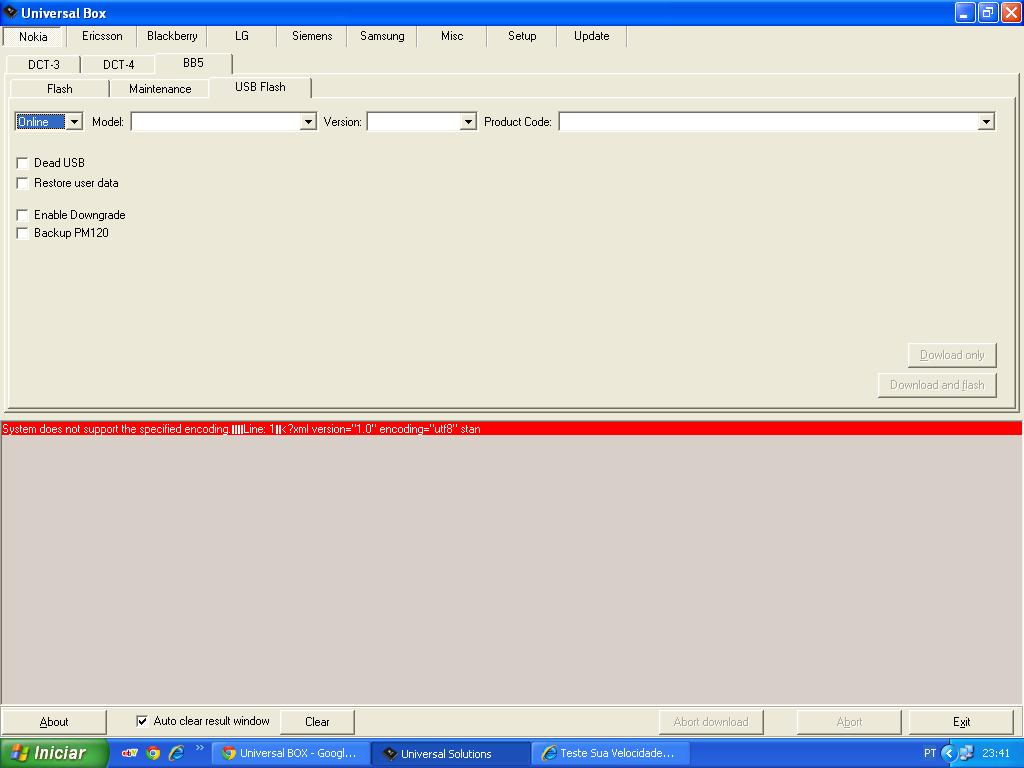This screenshot has height=768, width=1024.
Task: Open the Maintenance subtab
Action: click(160, 89)
